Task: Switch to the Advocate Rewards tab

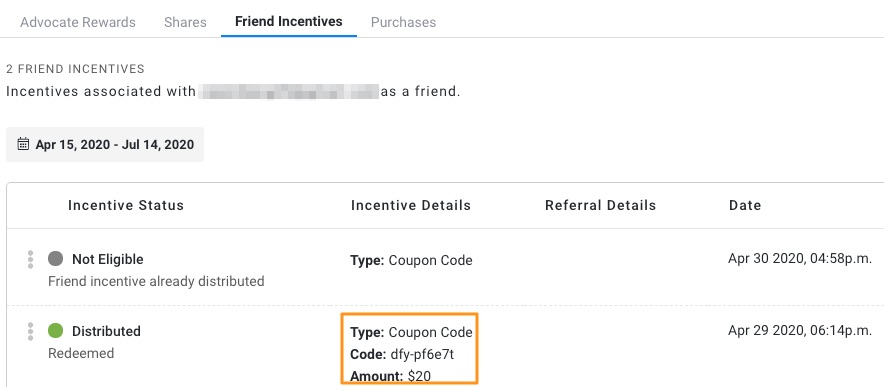Action: [78, 22]
